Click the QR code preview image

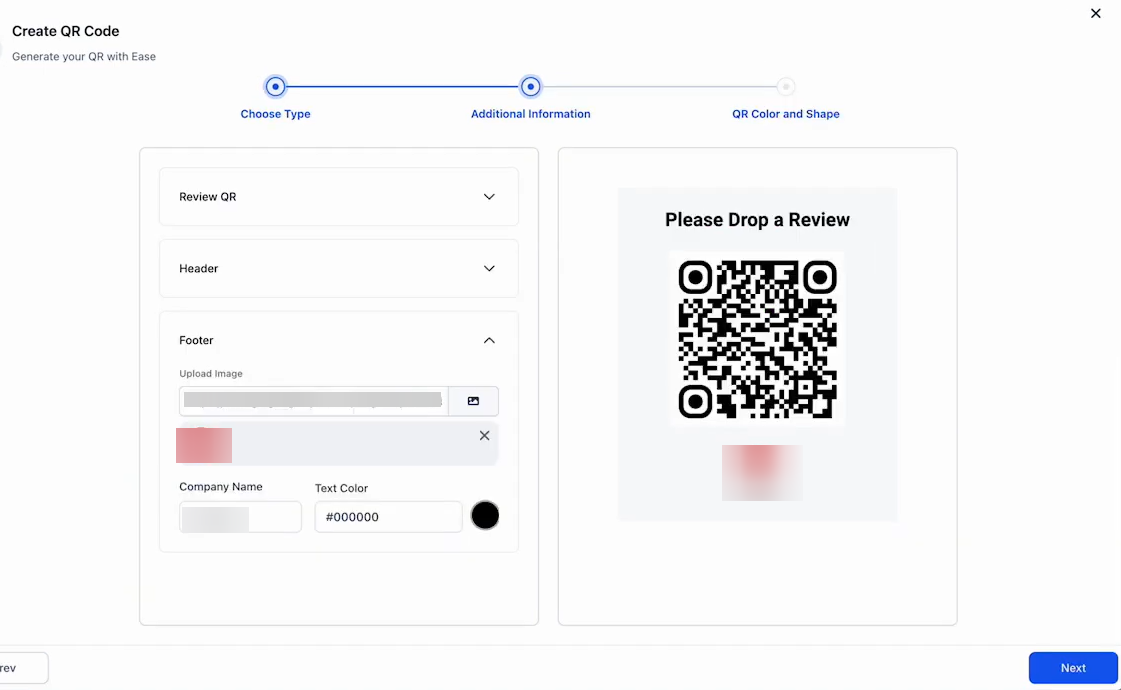click(x=757, y=339)
